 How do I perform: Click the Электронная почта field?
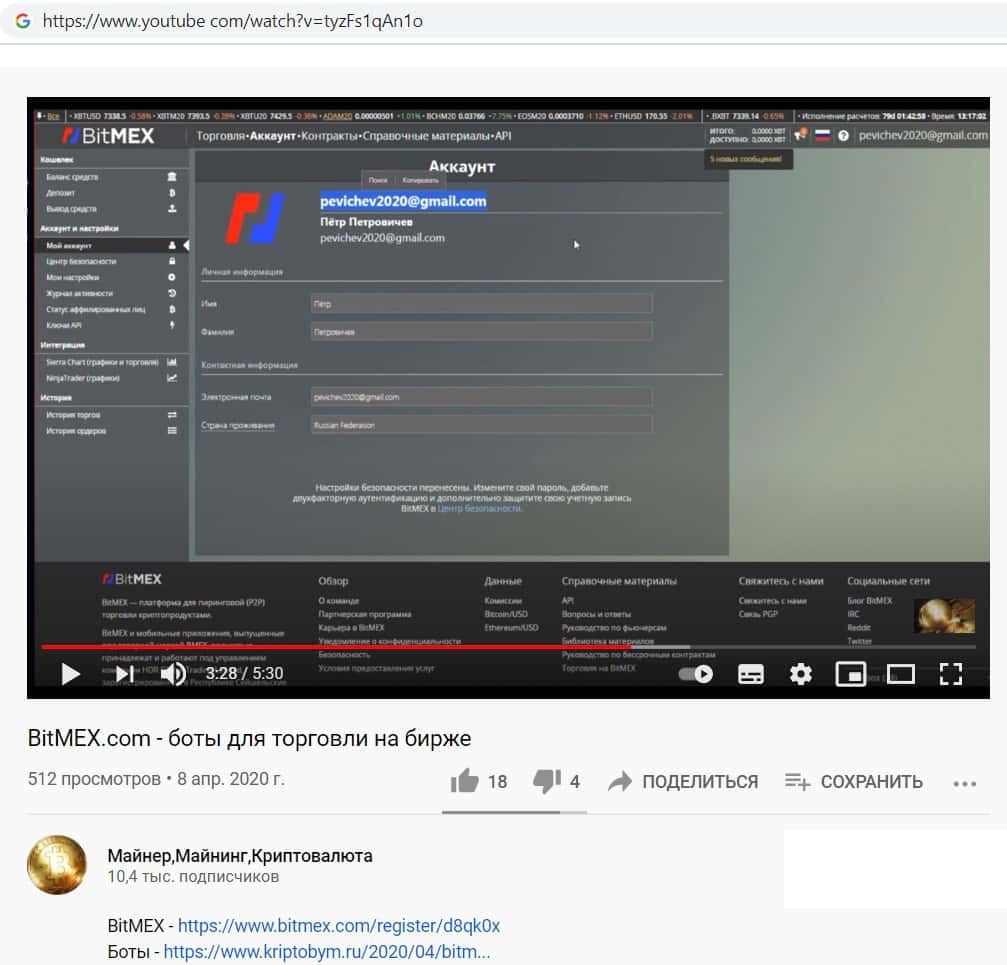pos(481,397)
